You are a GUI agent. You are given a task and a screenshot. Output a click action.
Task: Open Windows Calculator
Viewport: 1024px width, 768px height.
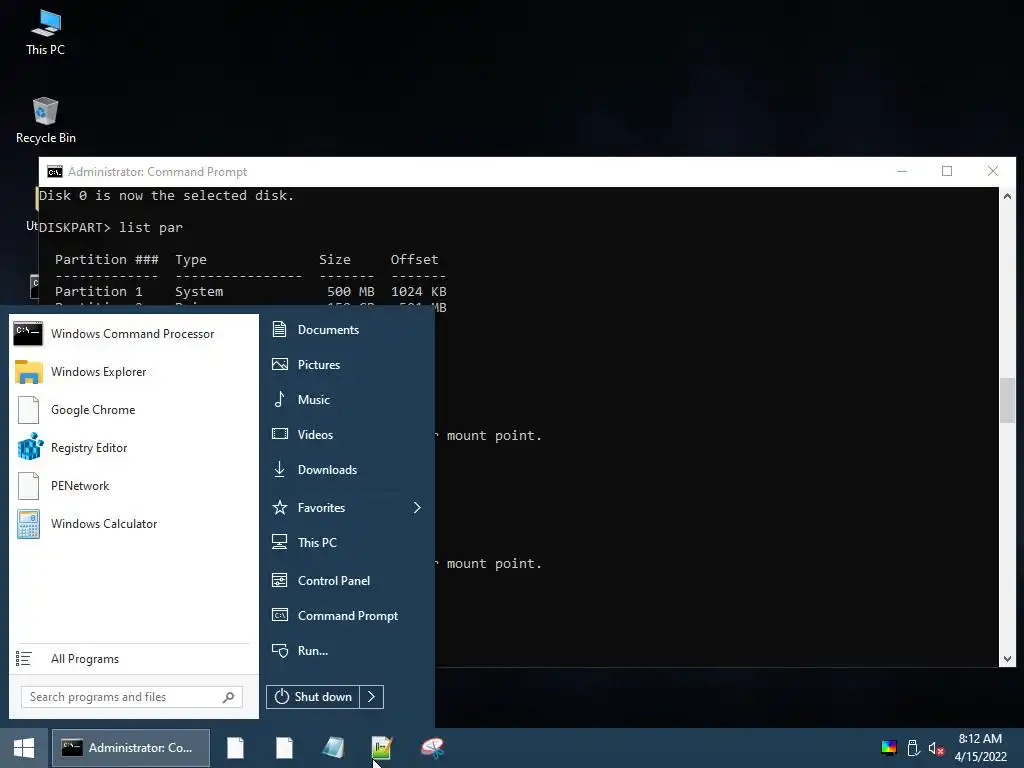(x=133, y=524)
